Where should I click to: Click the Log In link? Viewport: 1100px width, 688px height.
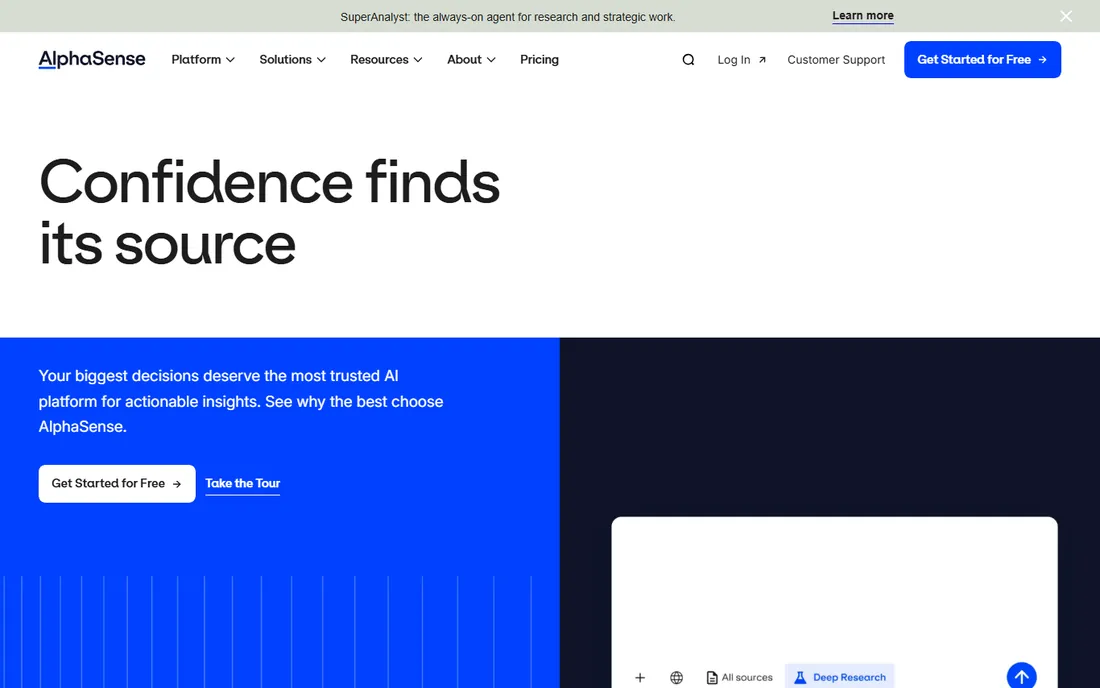(x=742, y=60)
